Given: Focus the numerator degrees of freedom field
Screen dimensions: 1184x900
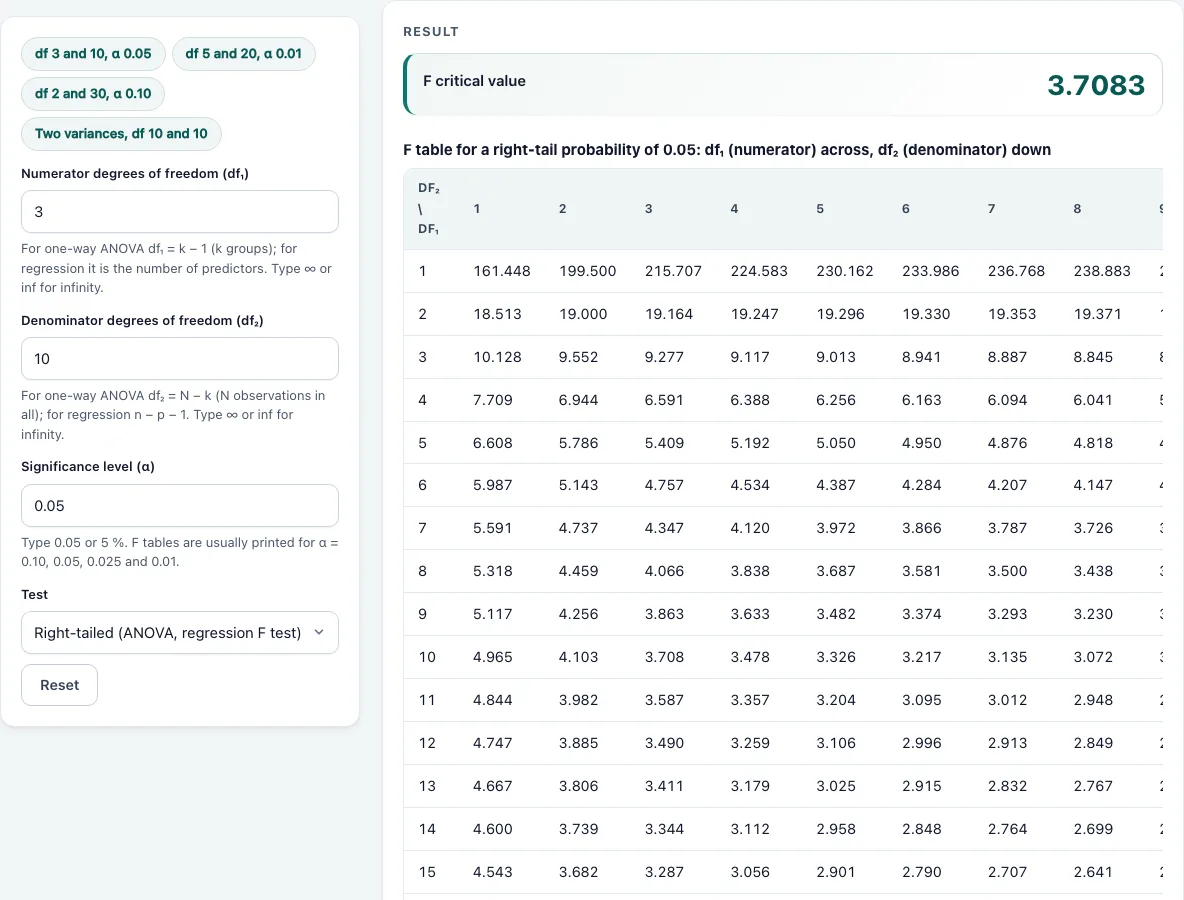Looking at the screenshot, I should [x=180, y=211].
